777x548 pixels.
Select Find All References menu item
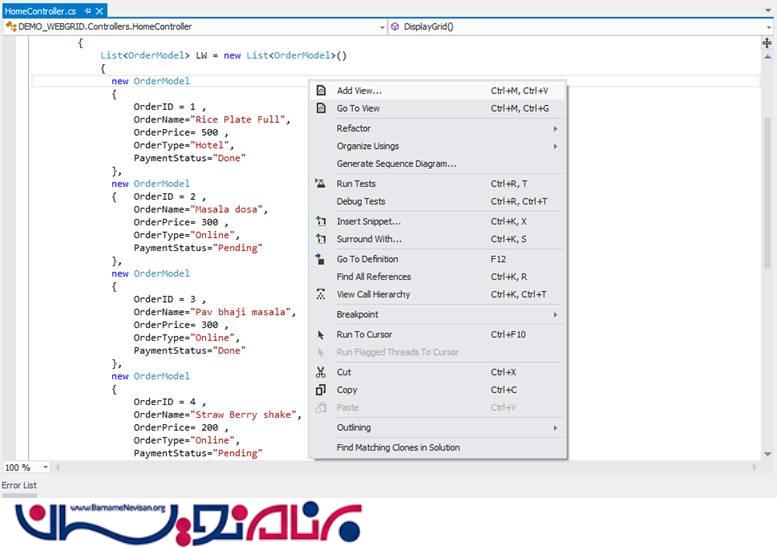pyautogui.click(x=373, y=277)
